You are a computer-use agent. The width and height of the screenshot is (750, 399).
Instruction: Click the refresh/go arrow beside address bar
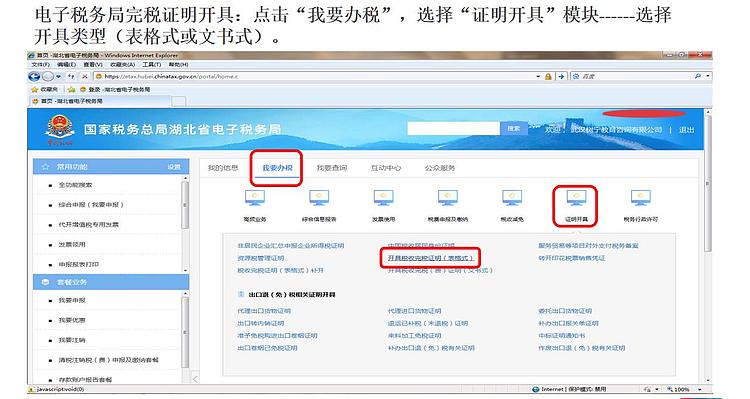coord(561,76)
